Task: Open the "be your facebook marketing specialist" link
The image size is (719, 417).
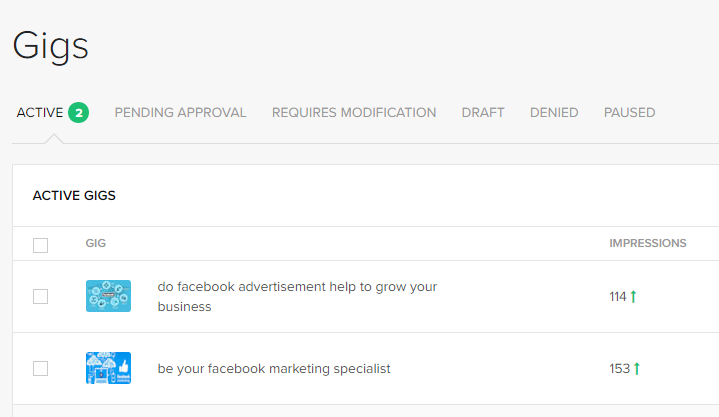Action: click(274, 369)
